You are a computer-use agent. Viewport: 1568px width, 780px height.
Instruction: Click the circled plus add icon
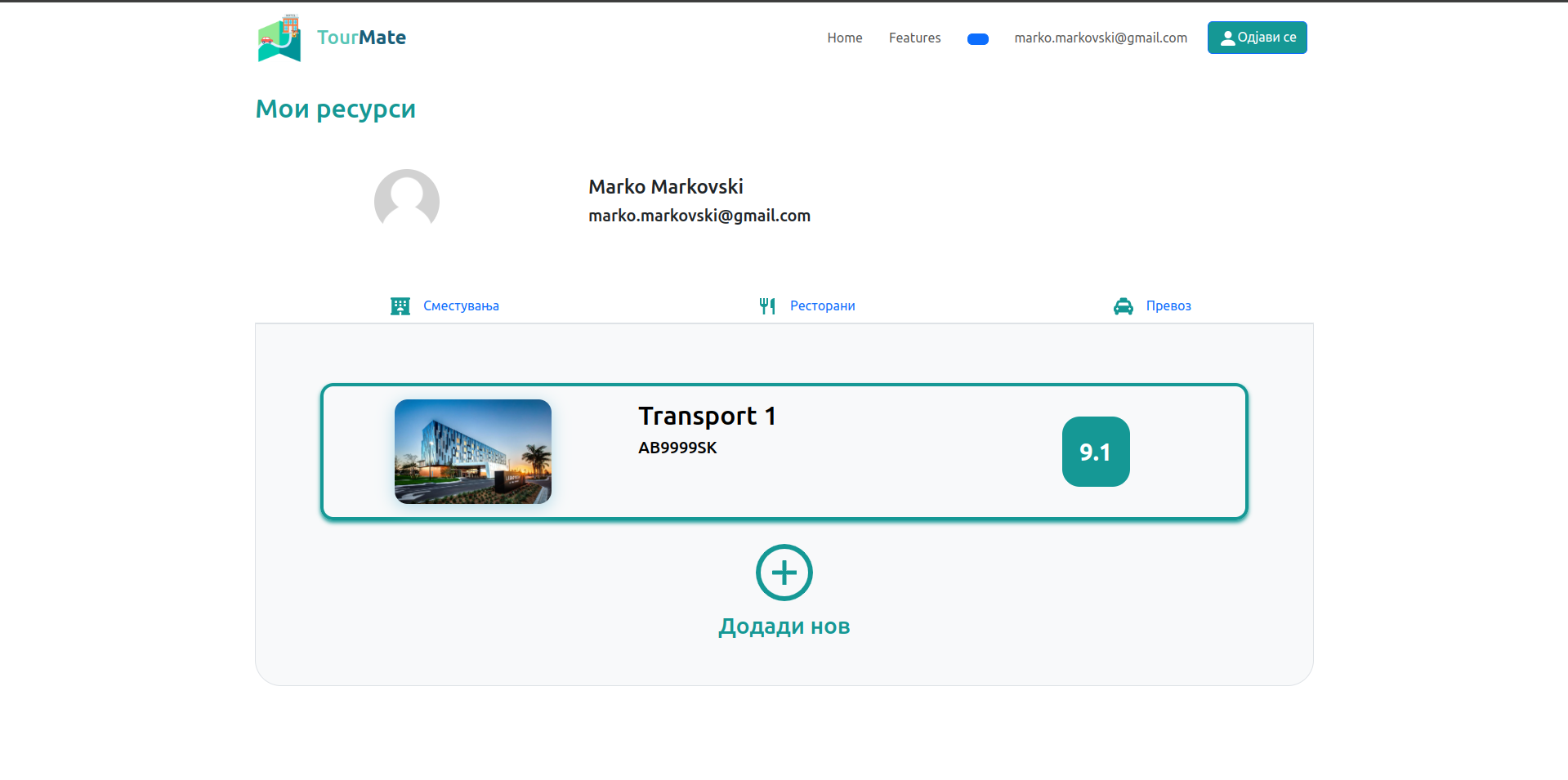(784, 573)
